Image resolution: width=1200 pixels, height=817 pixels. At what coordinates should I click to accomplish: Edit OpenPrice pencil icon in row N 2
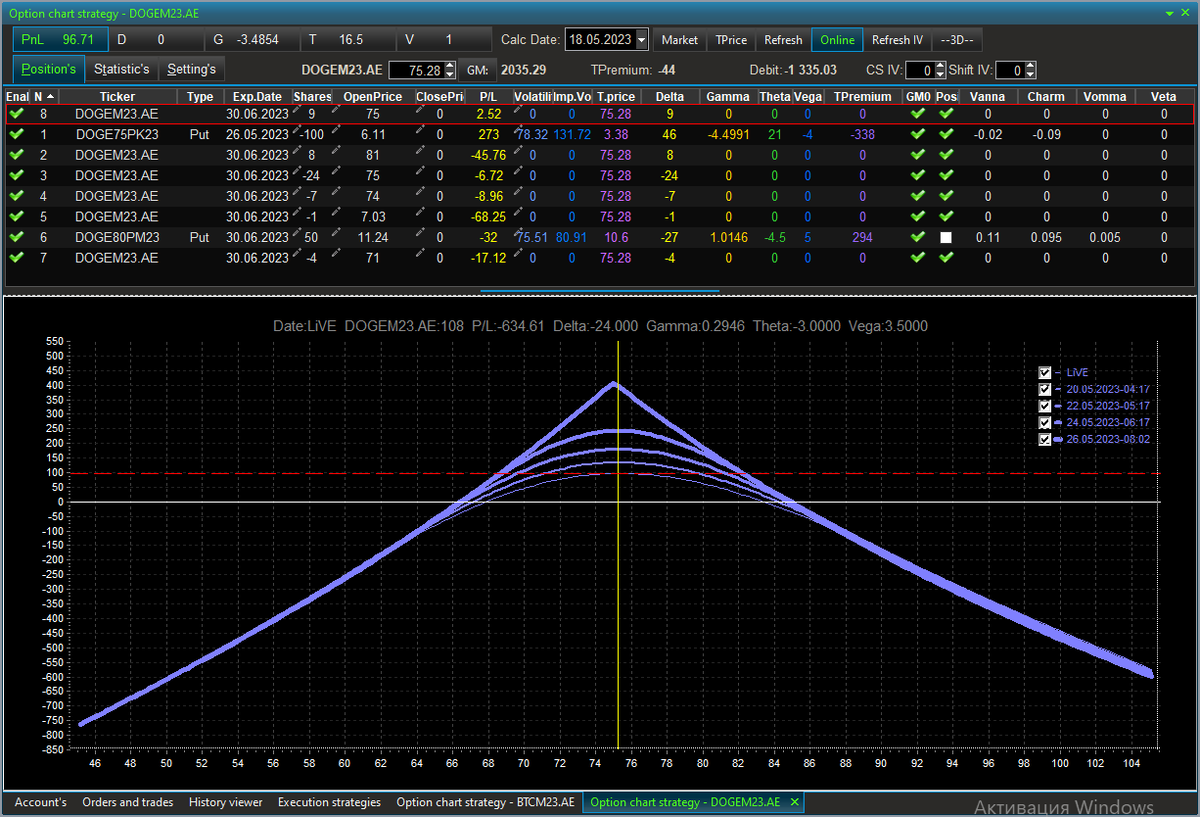(x=336, y=150)
